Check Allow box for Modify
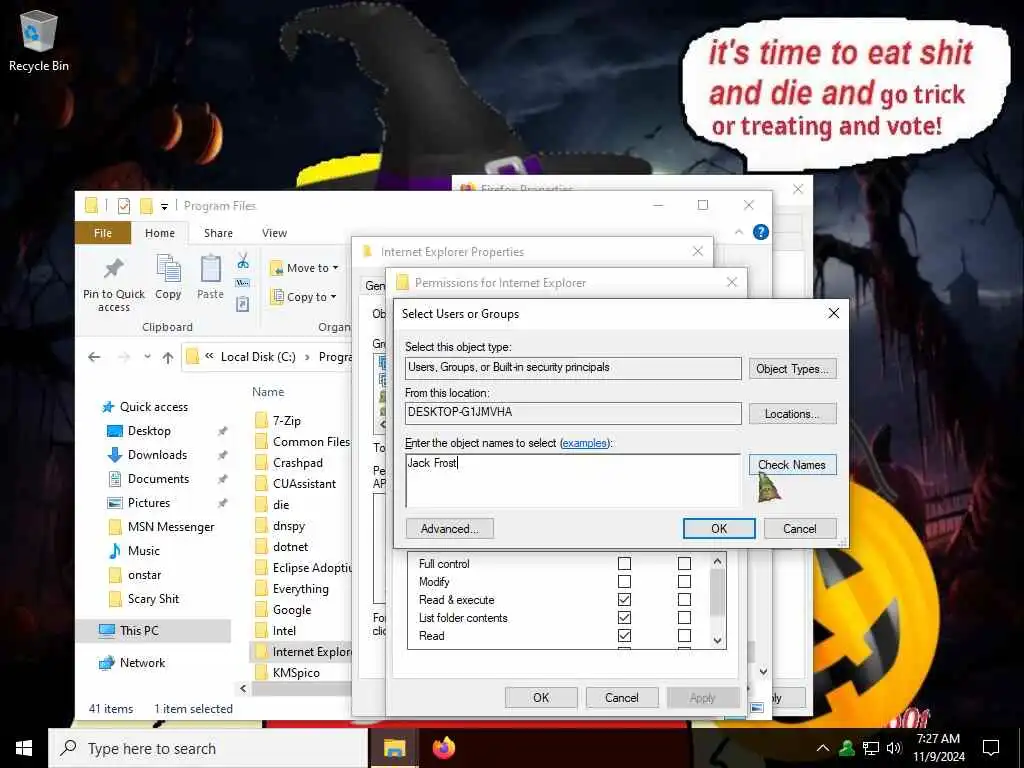 [624, 581]
